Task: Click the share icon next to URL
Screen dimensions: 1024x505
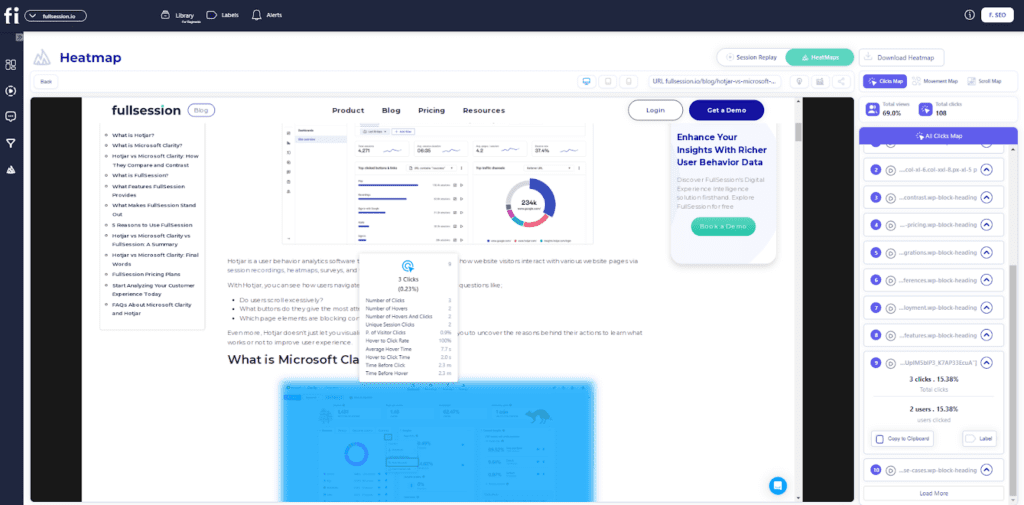Action: click(x=841, y=81)
